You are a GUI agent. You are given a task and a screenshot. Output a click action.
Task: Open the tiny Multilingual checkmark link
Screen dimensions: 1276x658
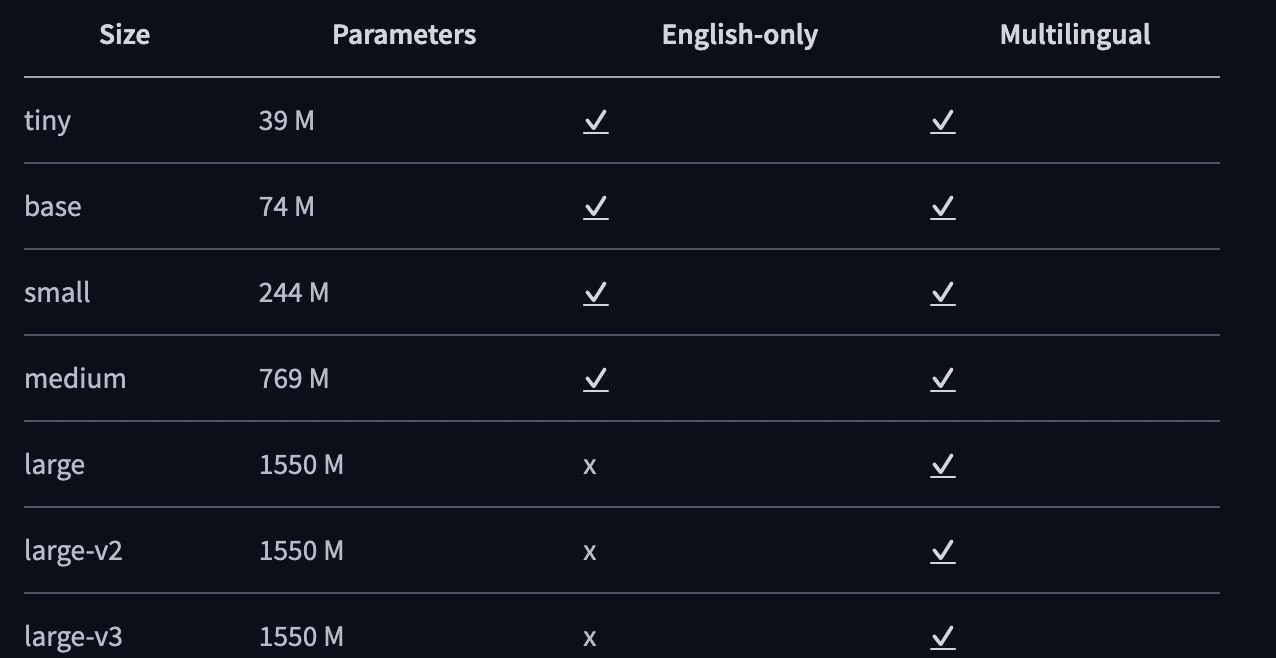tap(943, 121)
